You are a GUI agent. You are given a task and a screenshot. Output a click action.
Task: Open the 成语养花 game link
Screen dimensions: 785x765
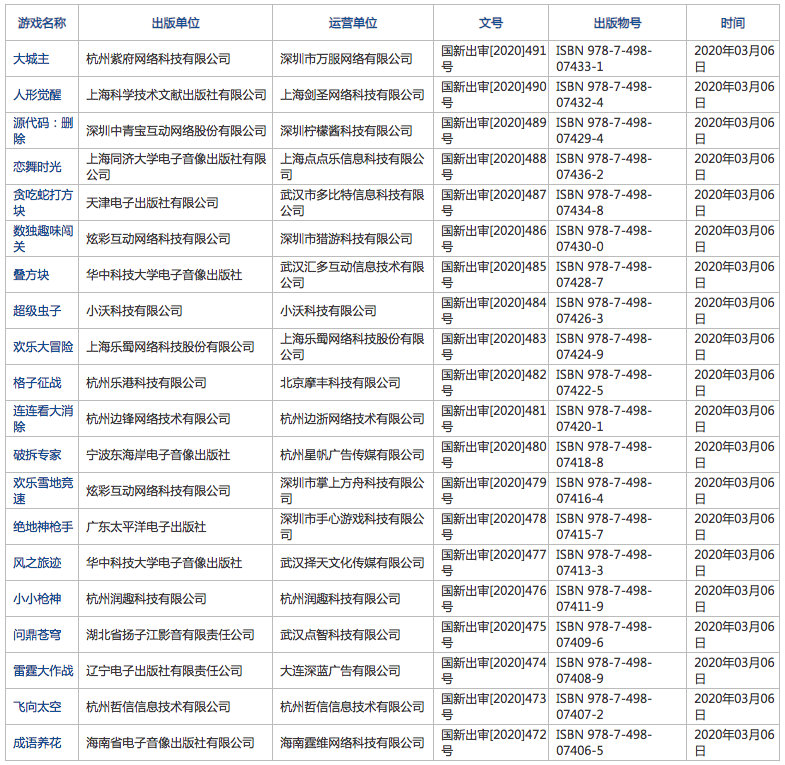click(x=37, y=743)
